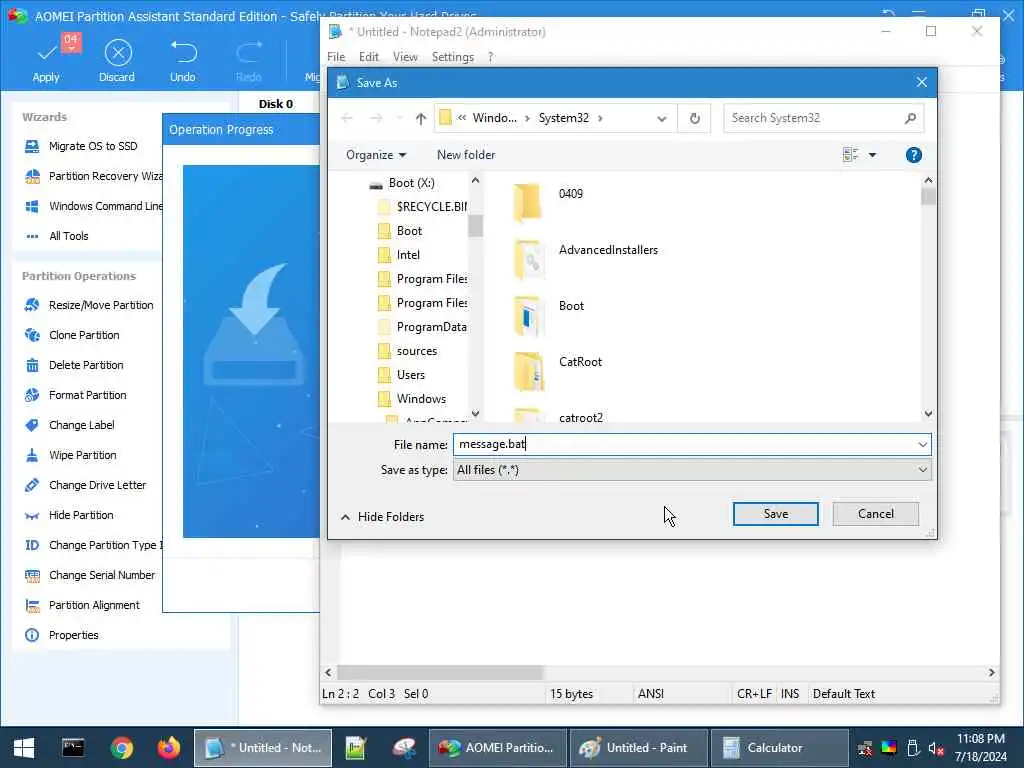Open partition Properties in AOMEI
The height and width of the screenshot is (768, 1024).
coord(61,635)
